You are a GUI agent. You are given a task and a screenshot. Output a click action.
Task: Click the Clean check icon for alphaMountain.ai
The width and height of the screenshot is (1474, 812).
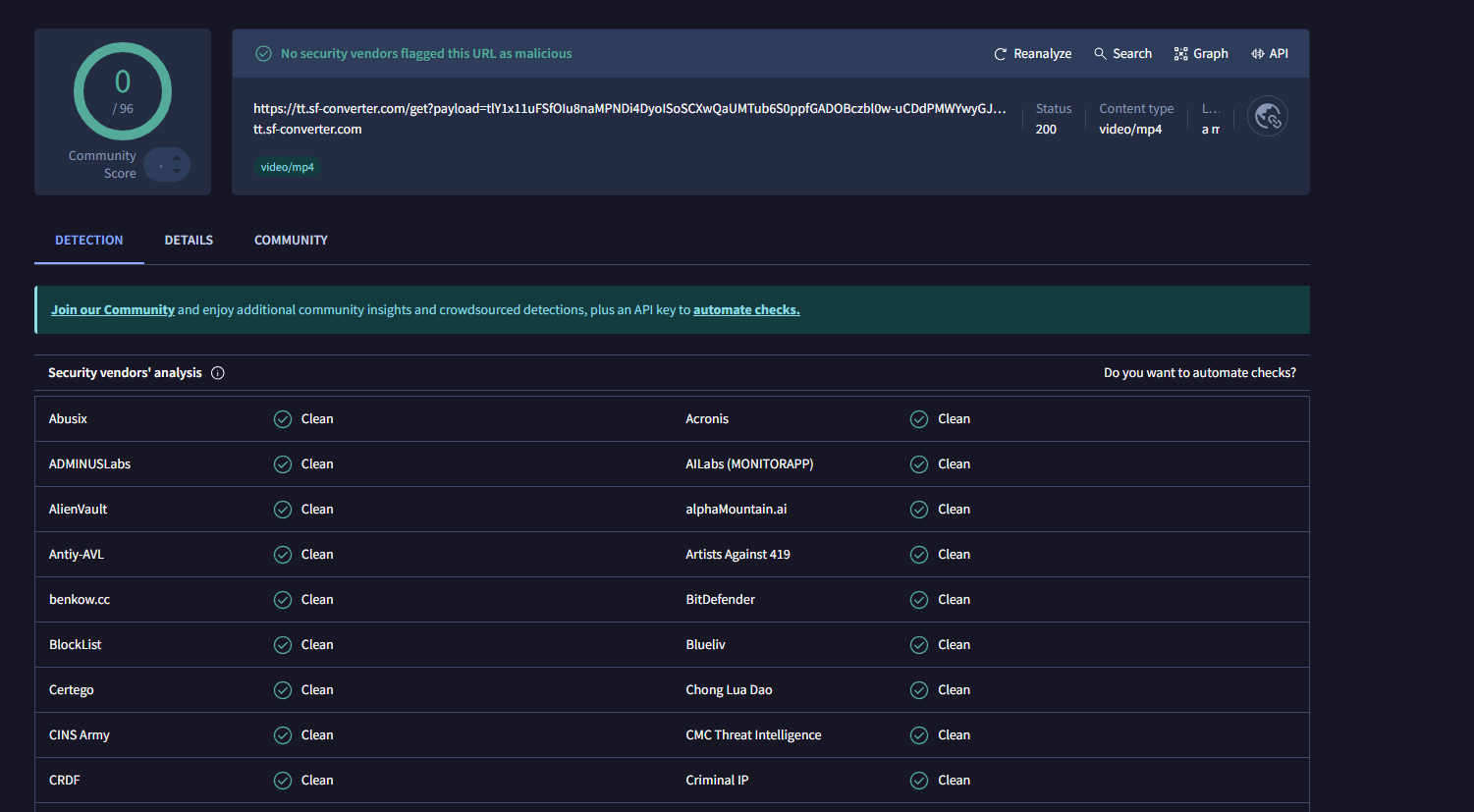tap(919, 510)
